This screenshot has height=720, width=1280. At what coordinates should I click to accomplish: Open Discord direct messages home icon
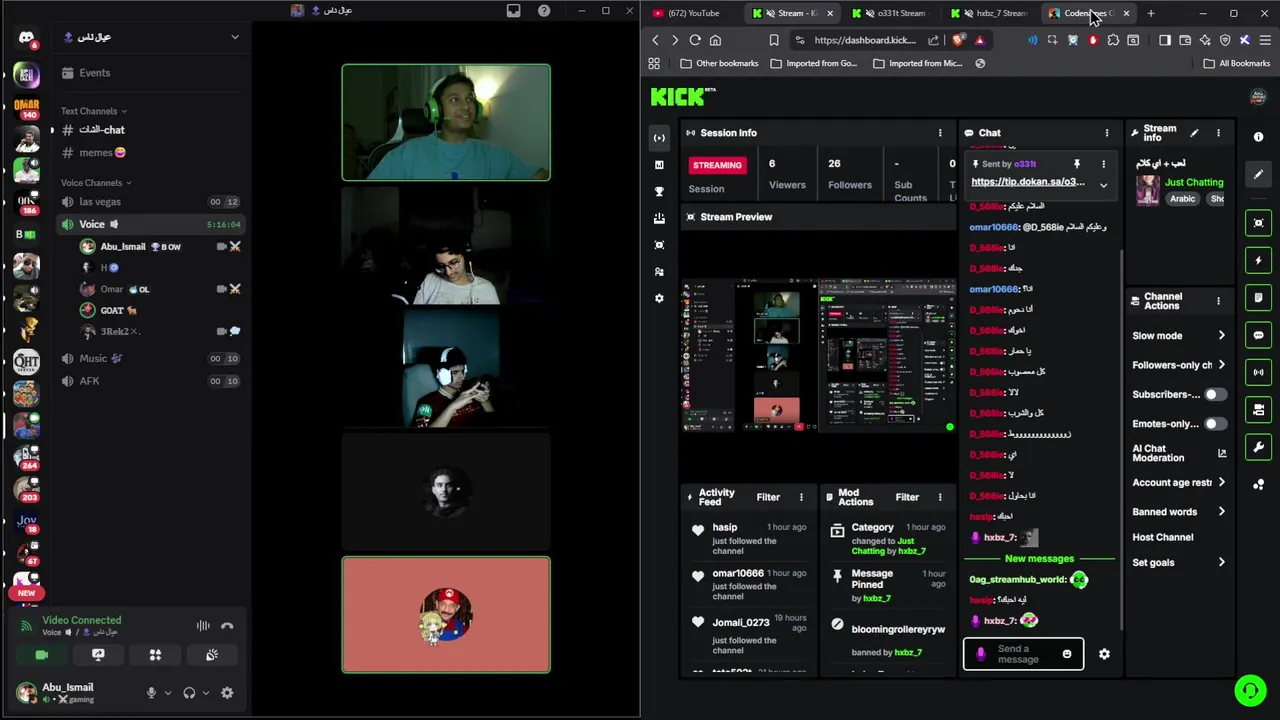tap(27, 38)
